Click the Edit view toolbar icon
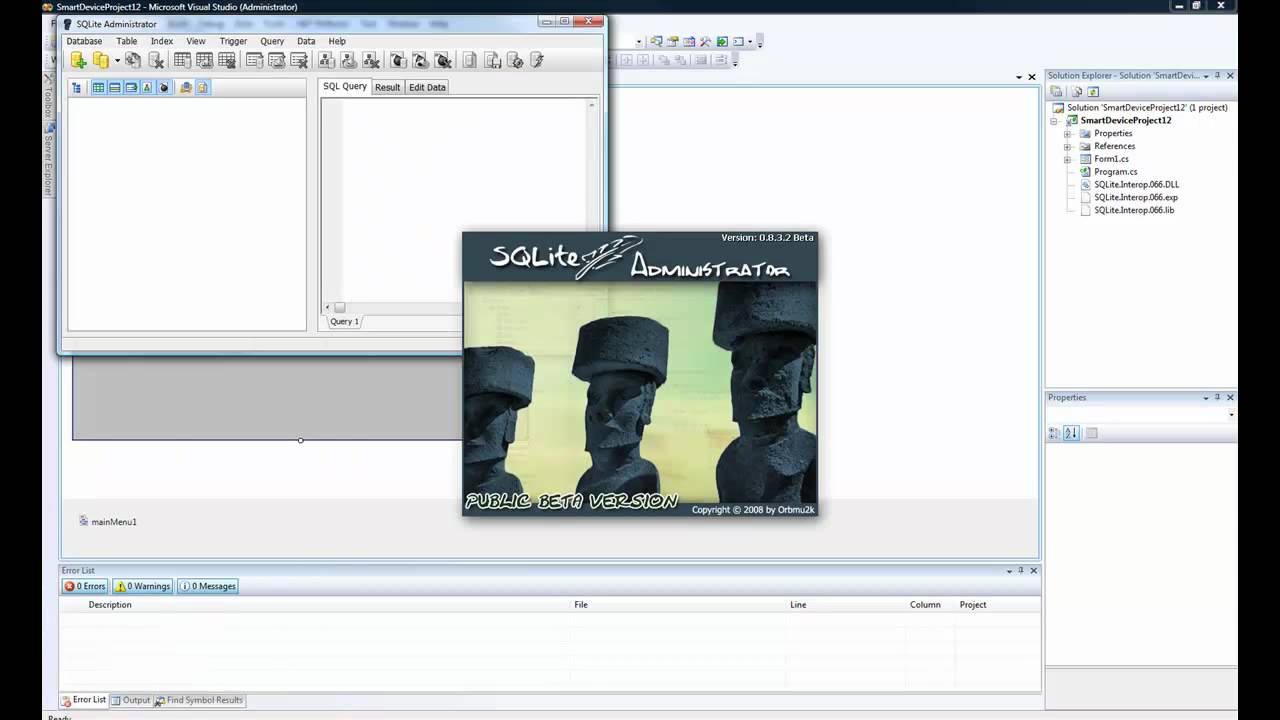 click(x=348, y=60)
